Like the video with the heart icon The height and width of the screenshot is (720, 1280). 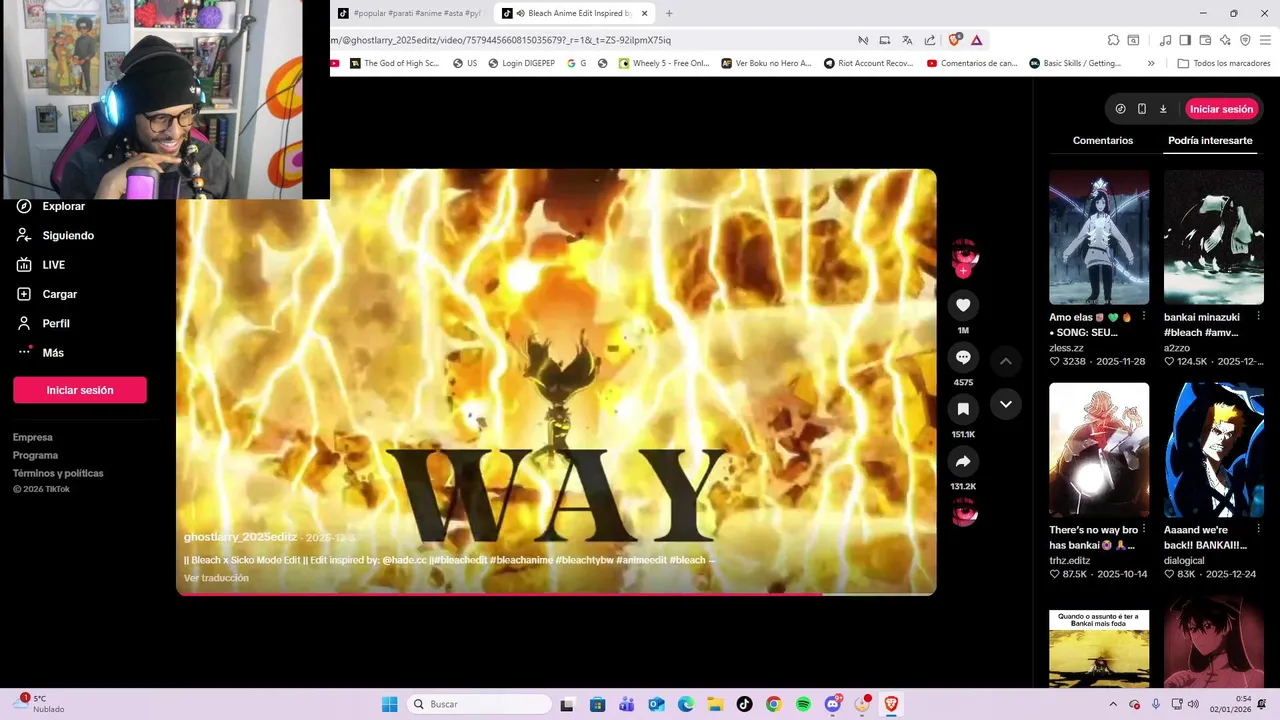coord(963,305)
